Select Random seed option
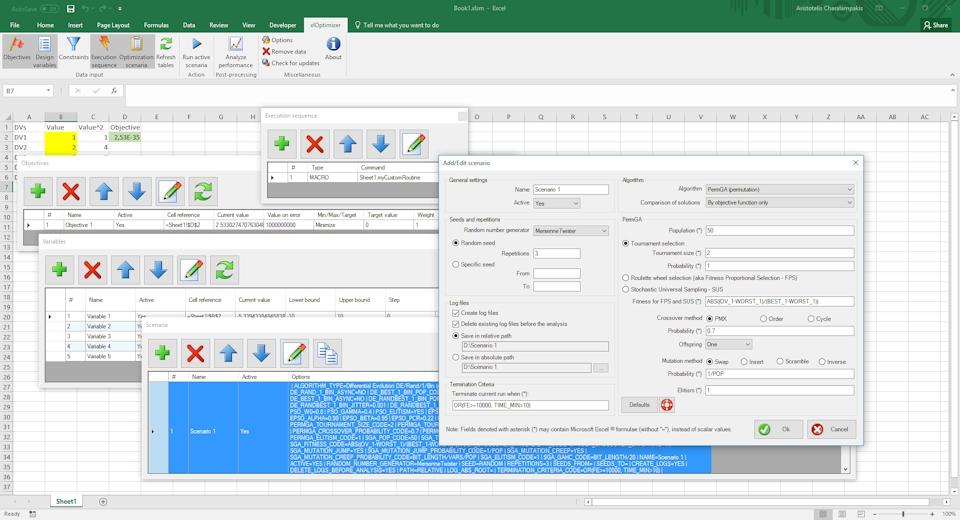This screenshot has width=960, height=520. tap(456, 243)
